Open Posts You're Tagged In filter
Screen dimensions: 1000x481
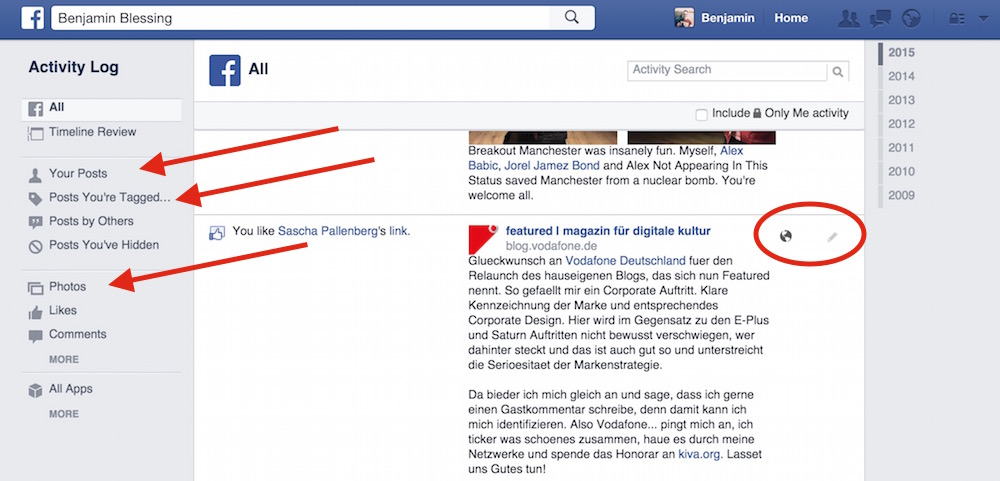[110, 198]
